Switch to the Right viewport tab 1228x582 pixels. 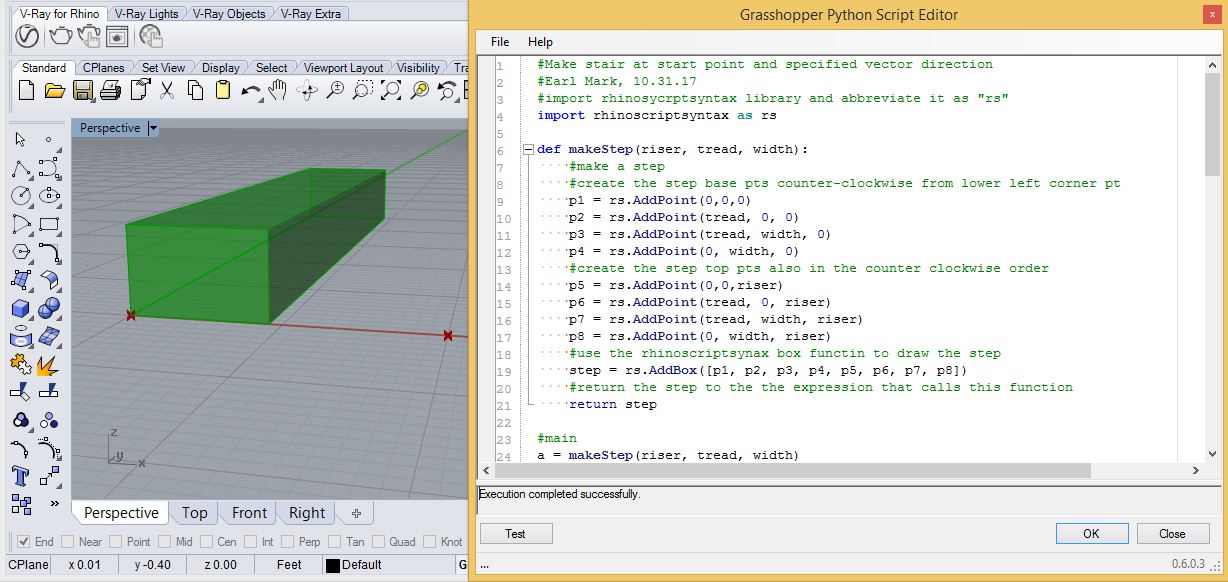(x=307, y=513)
